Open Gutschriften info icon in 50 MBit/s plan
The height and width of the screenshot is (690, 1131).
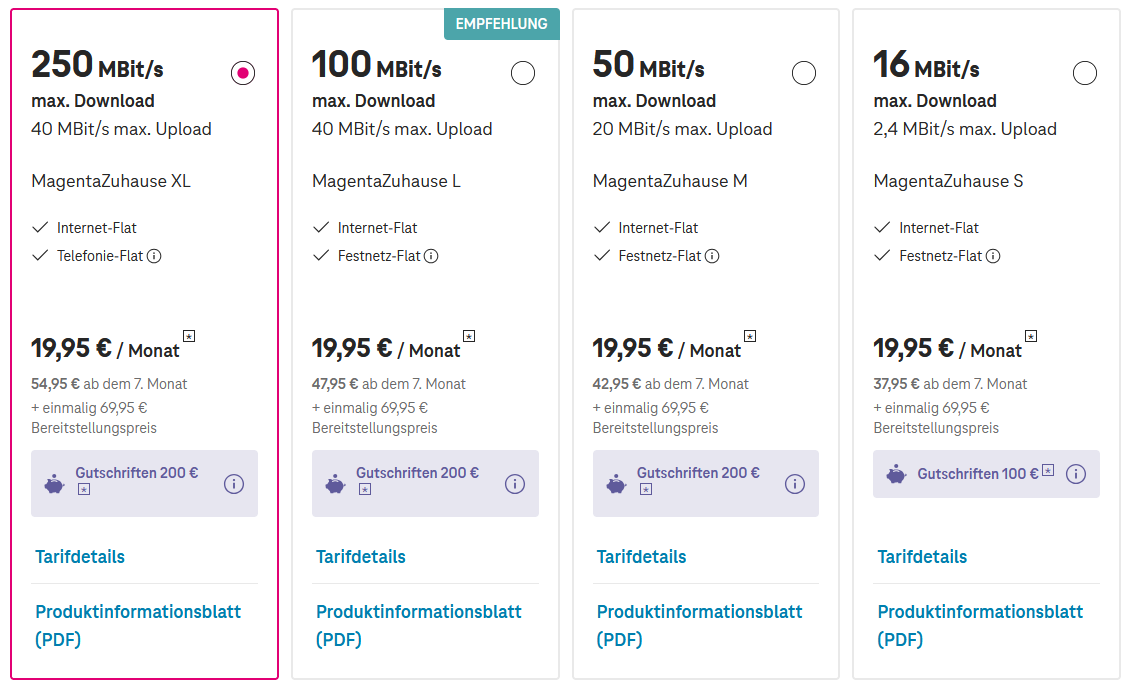(795, 484)
